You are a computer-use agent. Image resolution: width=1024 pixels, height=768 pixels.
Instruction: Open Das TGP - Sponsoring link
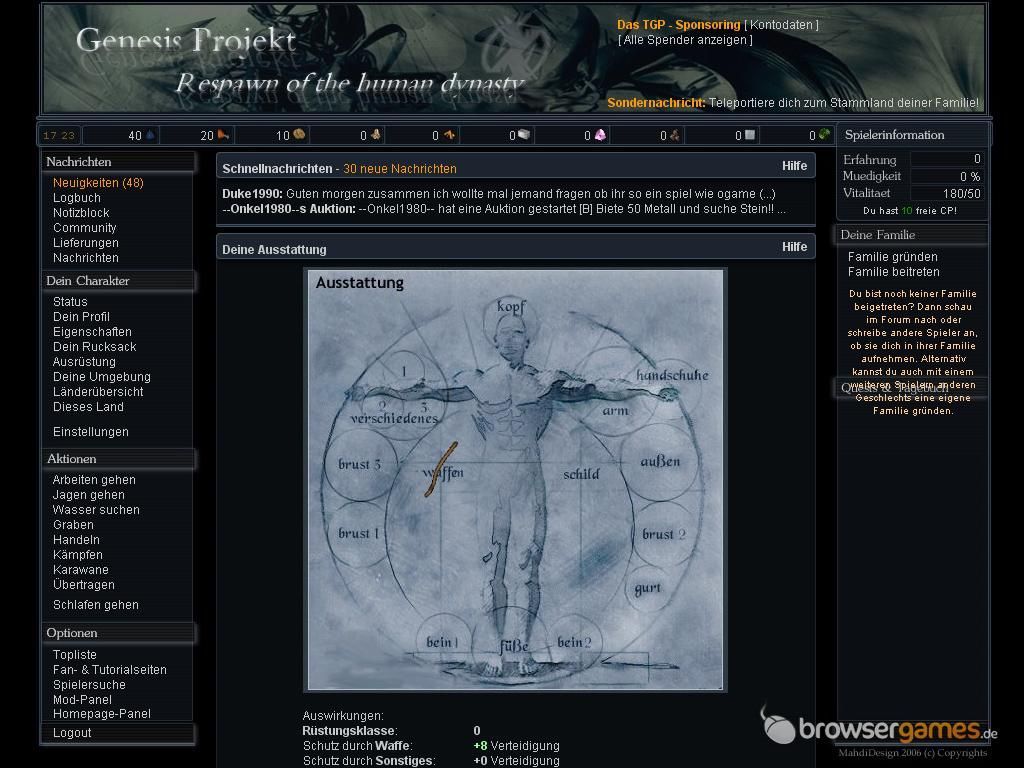click(x=679, y=25)
